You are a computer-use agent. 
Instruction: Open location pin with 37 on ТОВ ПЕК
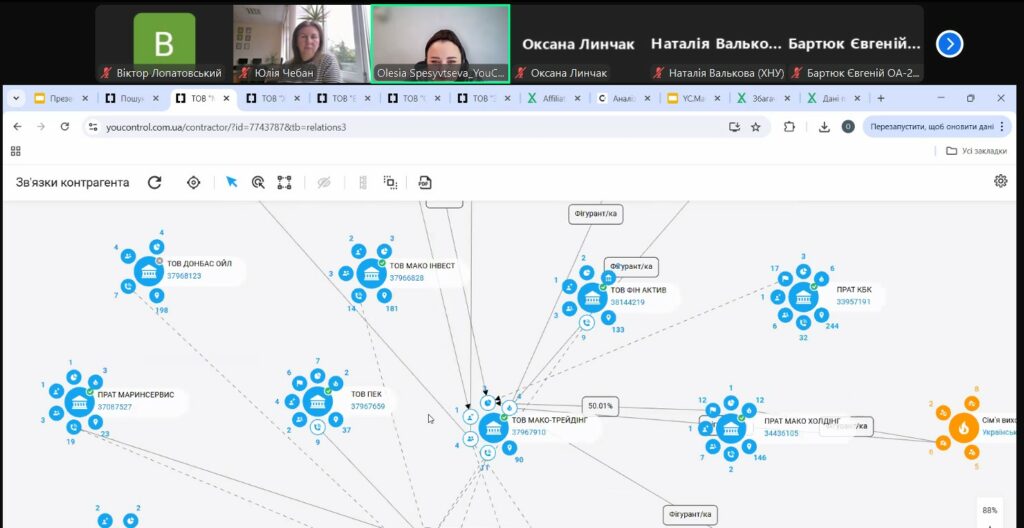pyautogui.click(x=336, y=420)
